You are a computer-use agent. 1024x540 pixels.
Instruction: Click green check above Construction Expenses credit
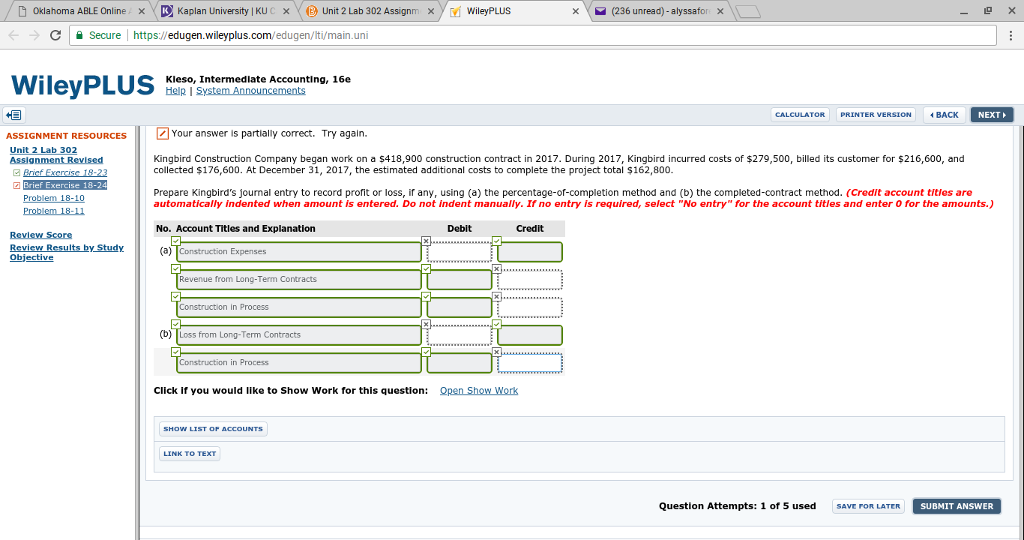pyautogui.click(x=497, y=241)
